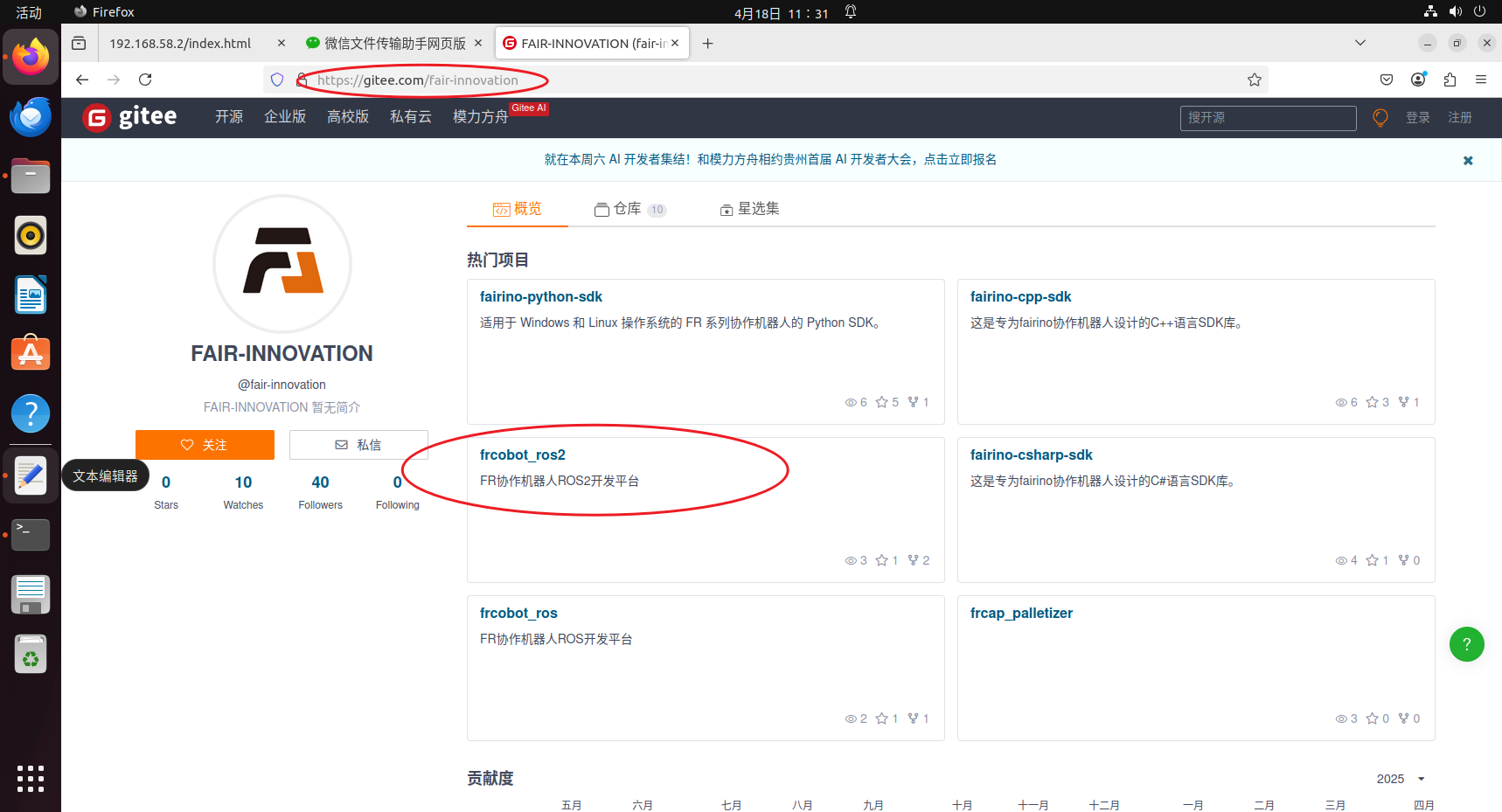Launch Thunderbird mail from the dock
The image size is (1502, 812).
coord(31,116)
